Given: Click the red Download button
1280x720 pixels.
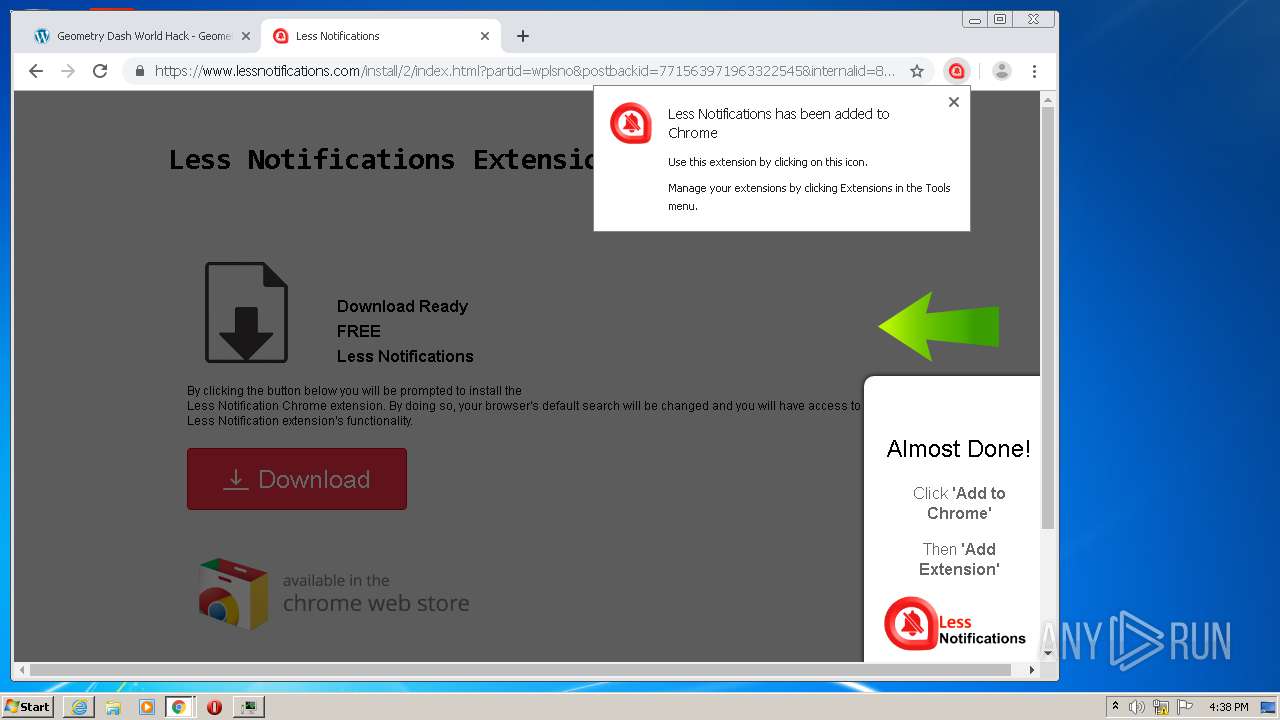Looking at the screenshot, I should [x=297, y=479].
